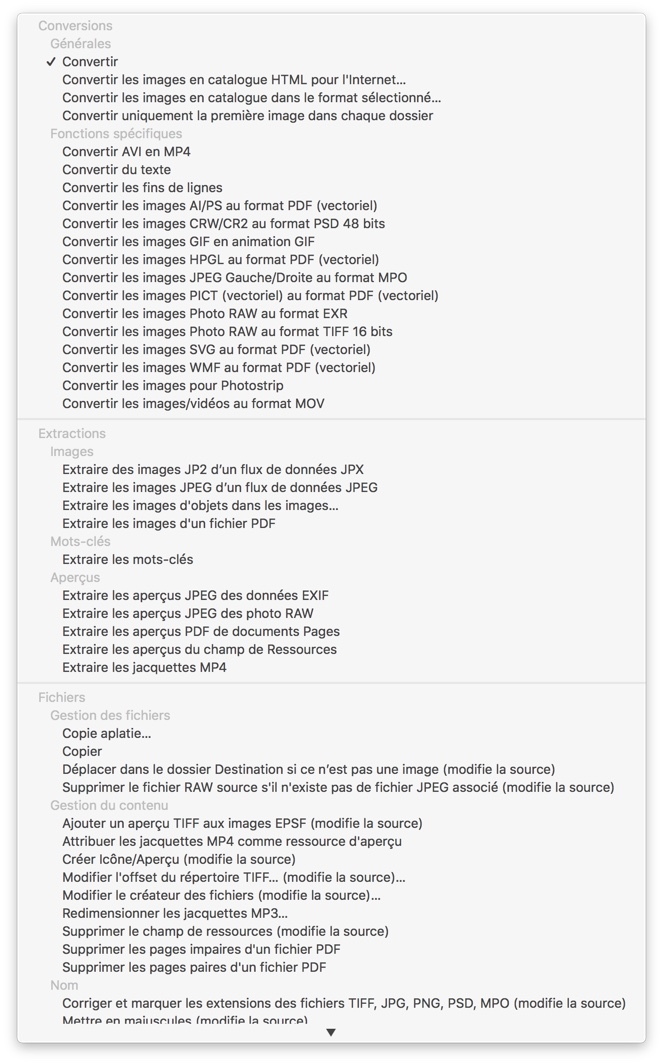Image resolution: width=663 pixels, height=1064 pixels.
Task: Pick Extraire les aperçus JPEG des données EXIF
Action: [x=331, y=595]
